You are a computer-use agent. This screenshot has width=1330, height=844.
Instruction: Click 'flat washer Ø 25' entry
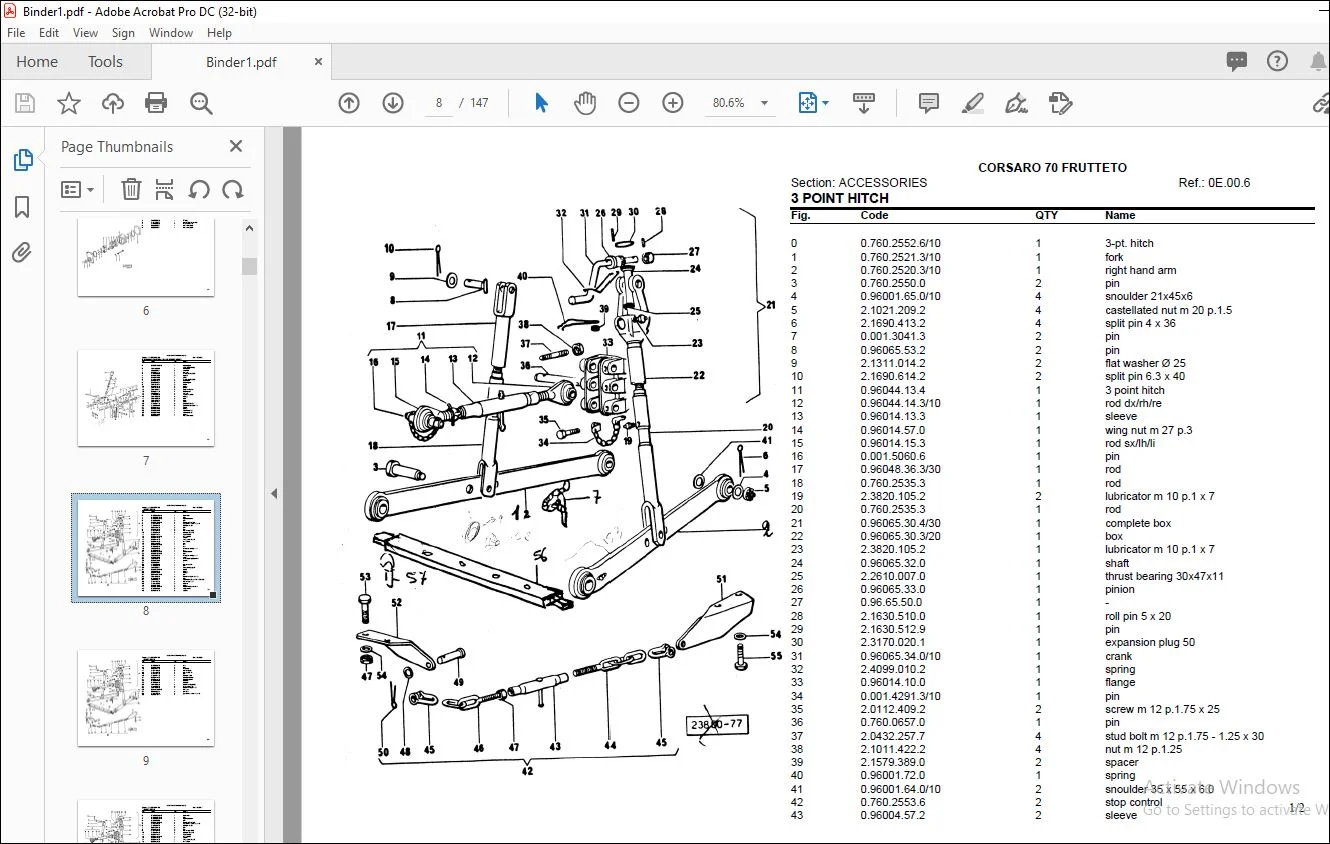pyautogui.click(x=1145, y=363)
